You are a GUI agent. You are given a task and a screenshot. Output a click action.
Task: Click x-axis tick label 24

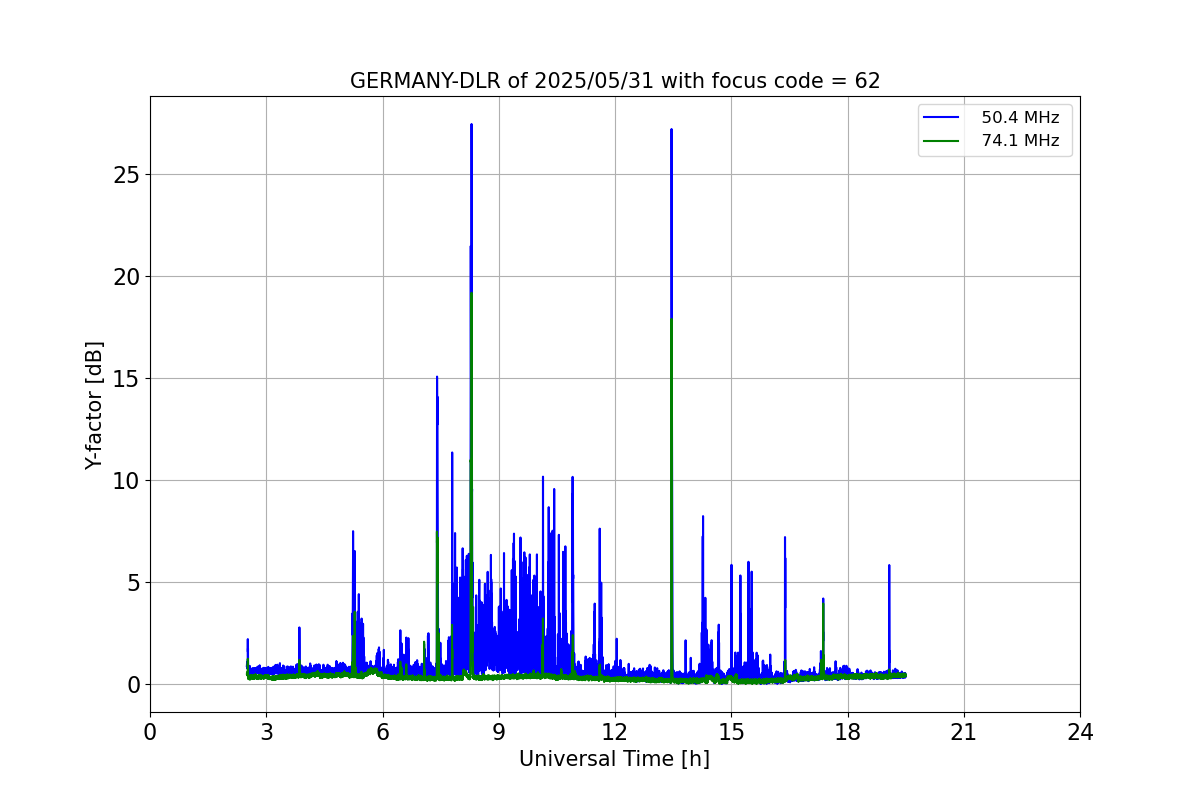coord(1080,732)
